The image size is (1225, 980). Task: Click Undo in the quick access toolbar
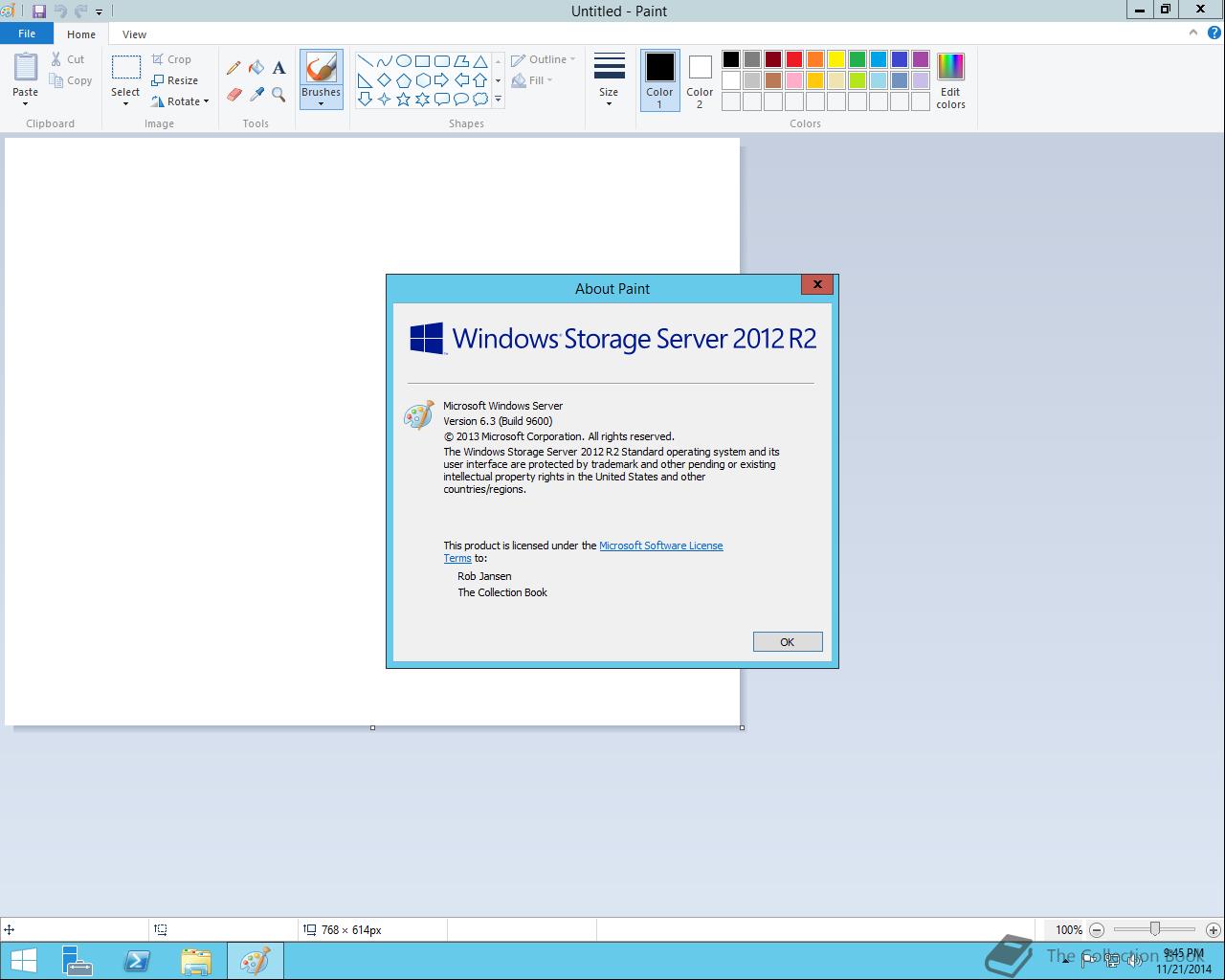click(60, 11)
